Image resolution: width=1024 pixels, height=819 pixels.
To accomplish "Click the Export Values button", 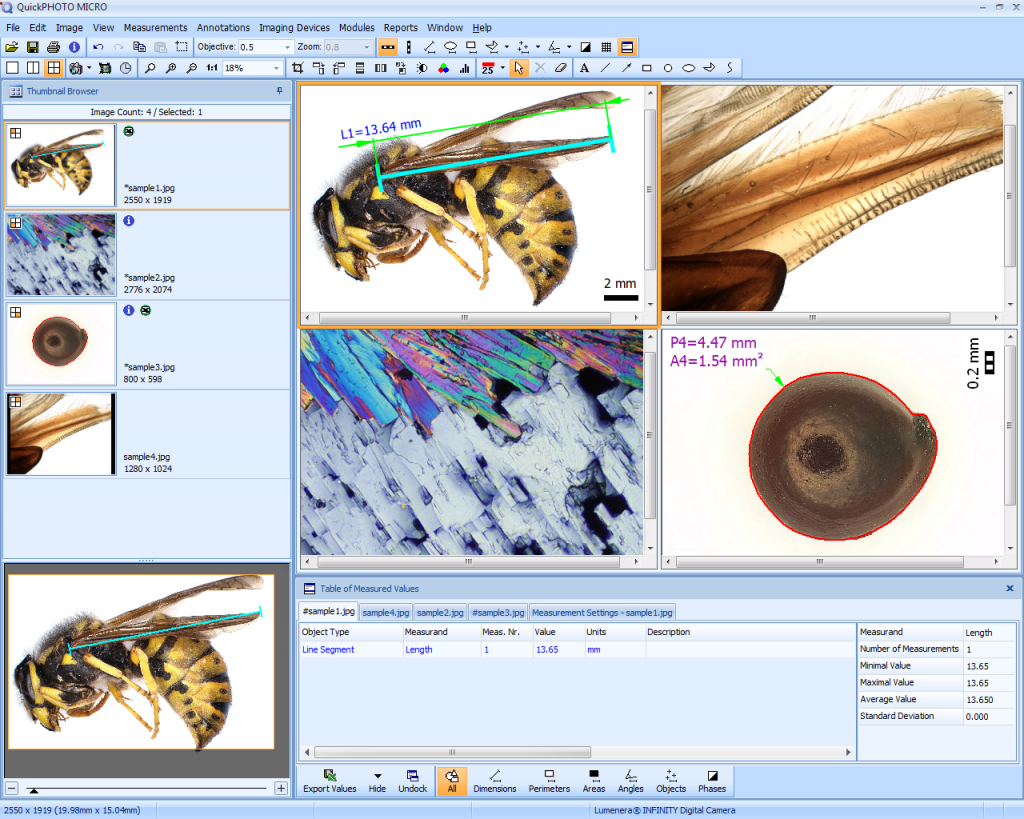I will tap(329, 781).
